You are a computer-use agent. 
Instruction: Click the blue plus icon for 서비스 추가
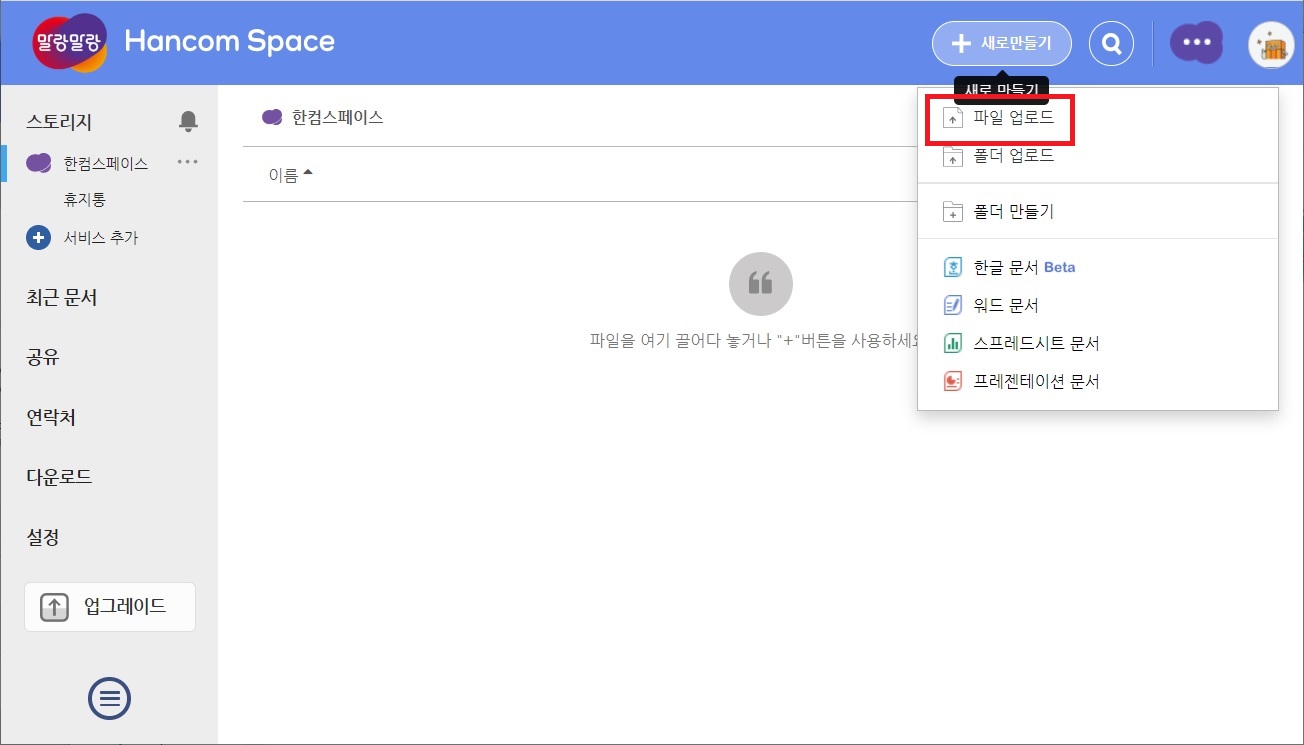(x=38, y=238)
